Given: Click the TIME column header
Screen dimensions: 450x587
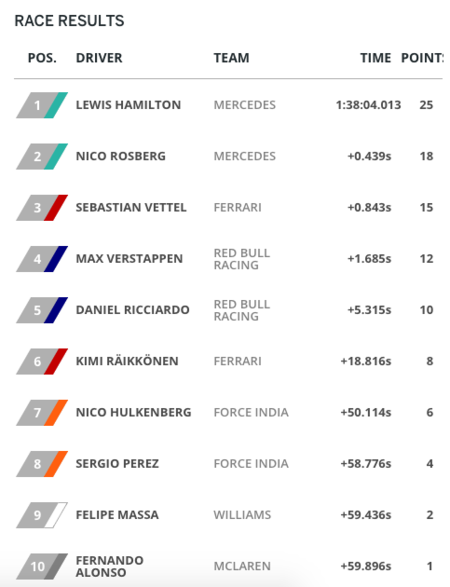Looking at the screenshot, I should click(x=375, y=58).
